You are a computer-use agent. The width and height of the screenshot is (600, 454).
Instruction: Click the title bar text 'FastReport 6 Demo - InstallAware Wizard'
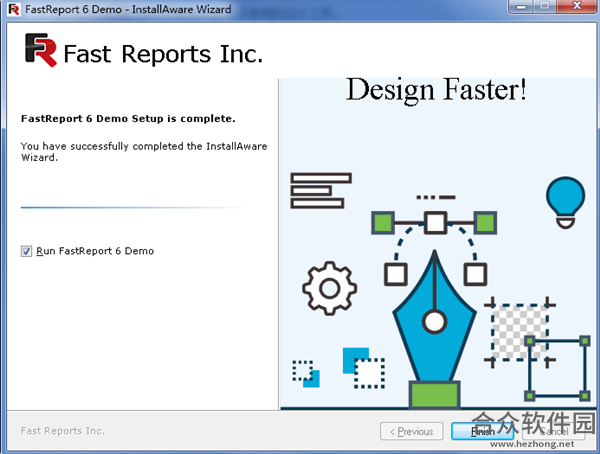pos(128,9)
